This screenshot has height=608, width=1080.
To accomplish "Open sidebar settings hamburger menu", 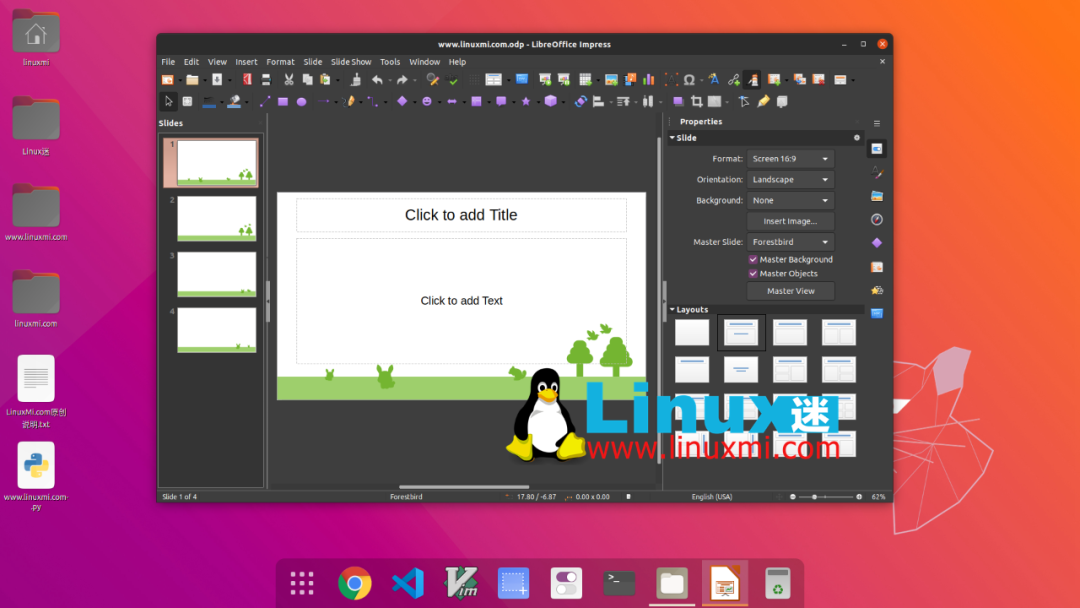I will [x=877, y=124].
